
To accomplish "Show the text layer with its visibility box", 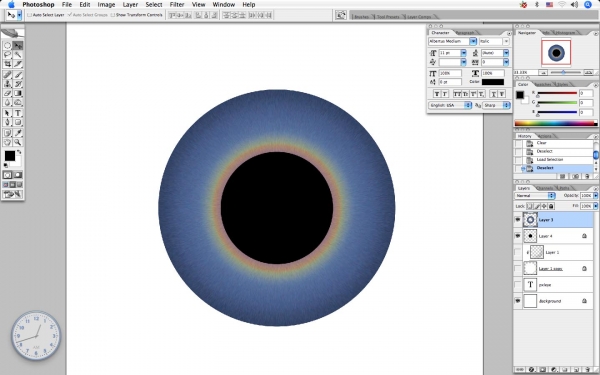I will 518,284.
